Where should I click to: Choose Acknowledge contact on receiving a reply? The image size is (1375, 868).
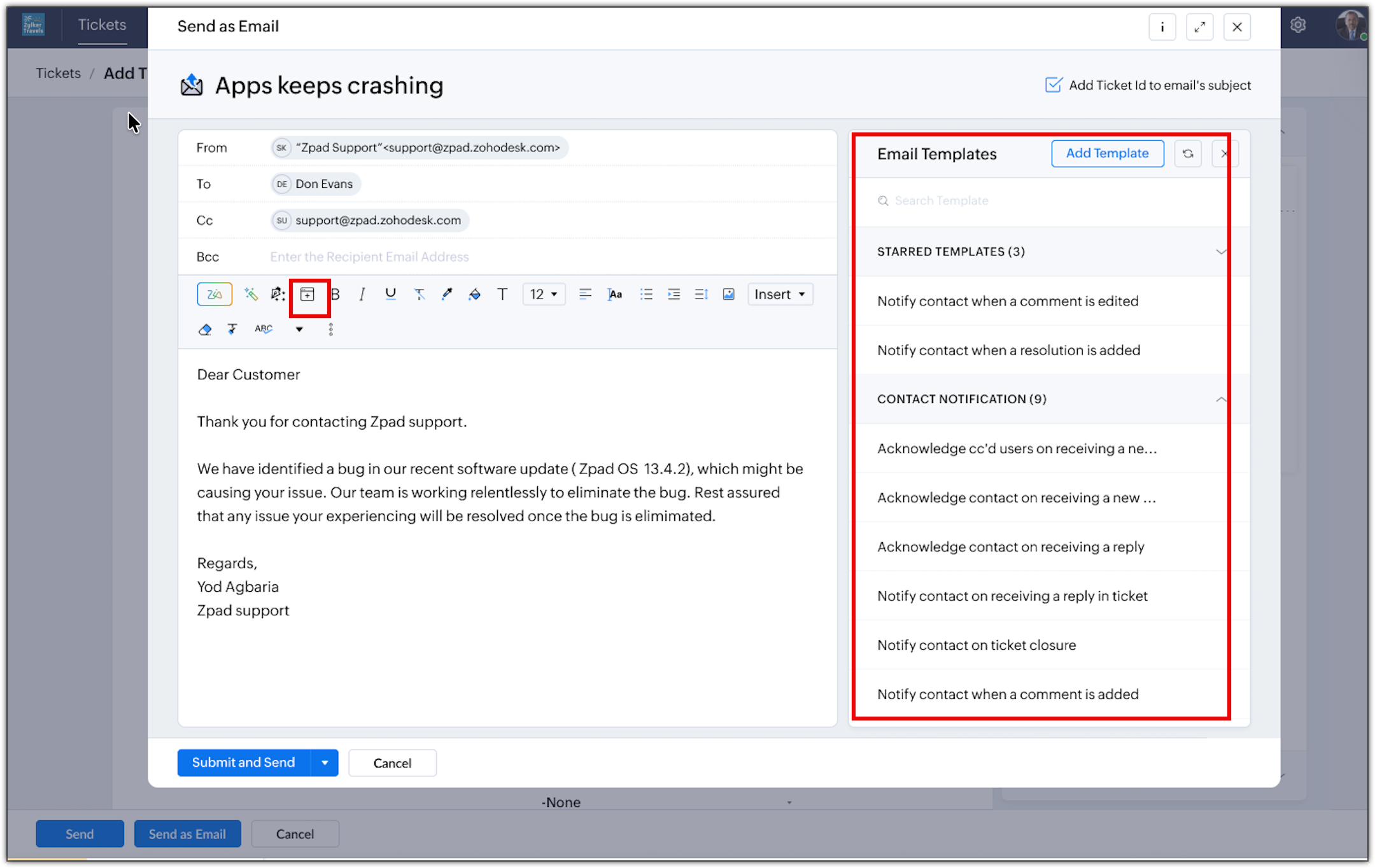click(x=1010, y=547)
